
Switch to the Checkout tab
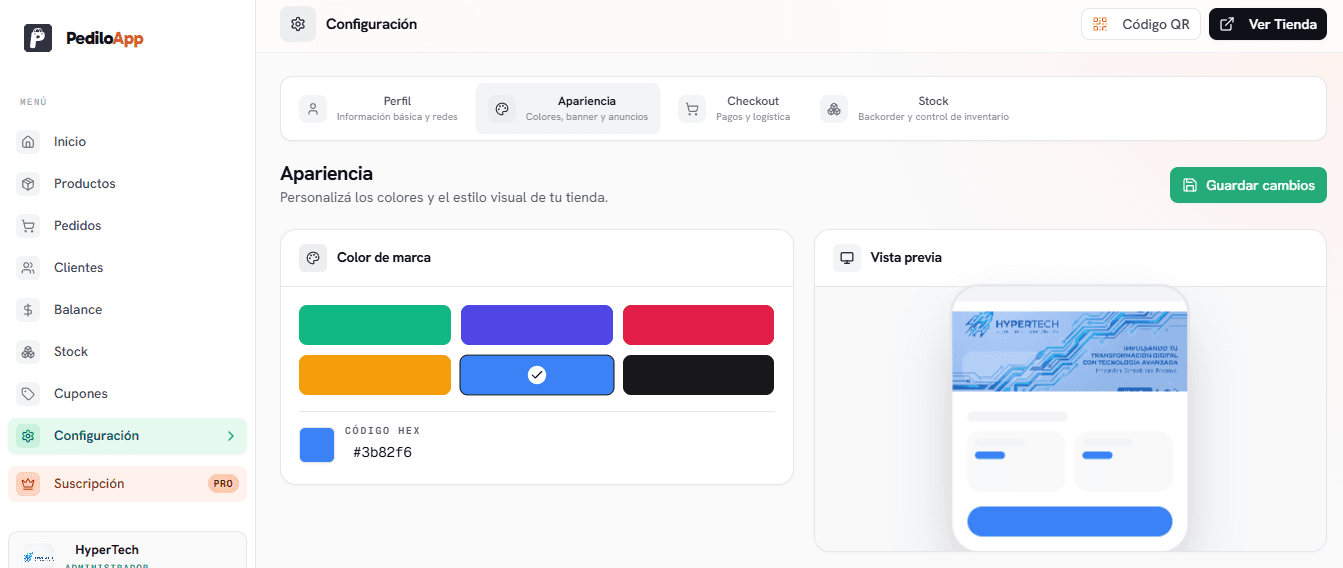[735, 108]
